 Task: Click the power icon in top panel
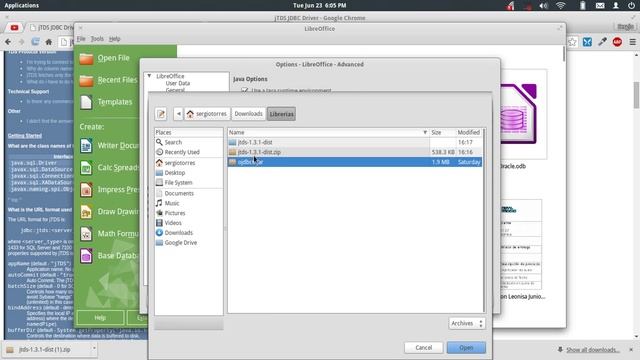631,5
